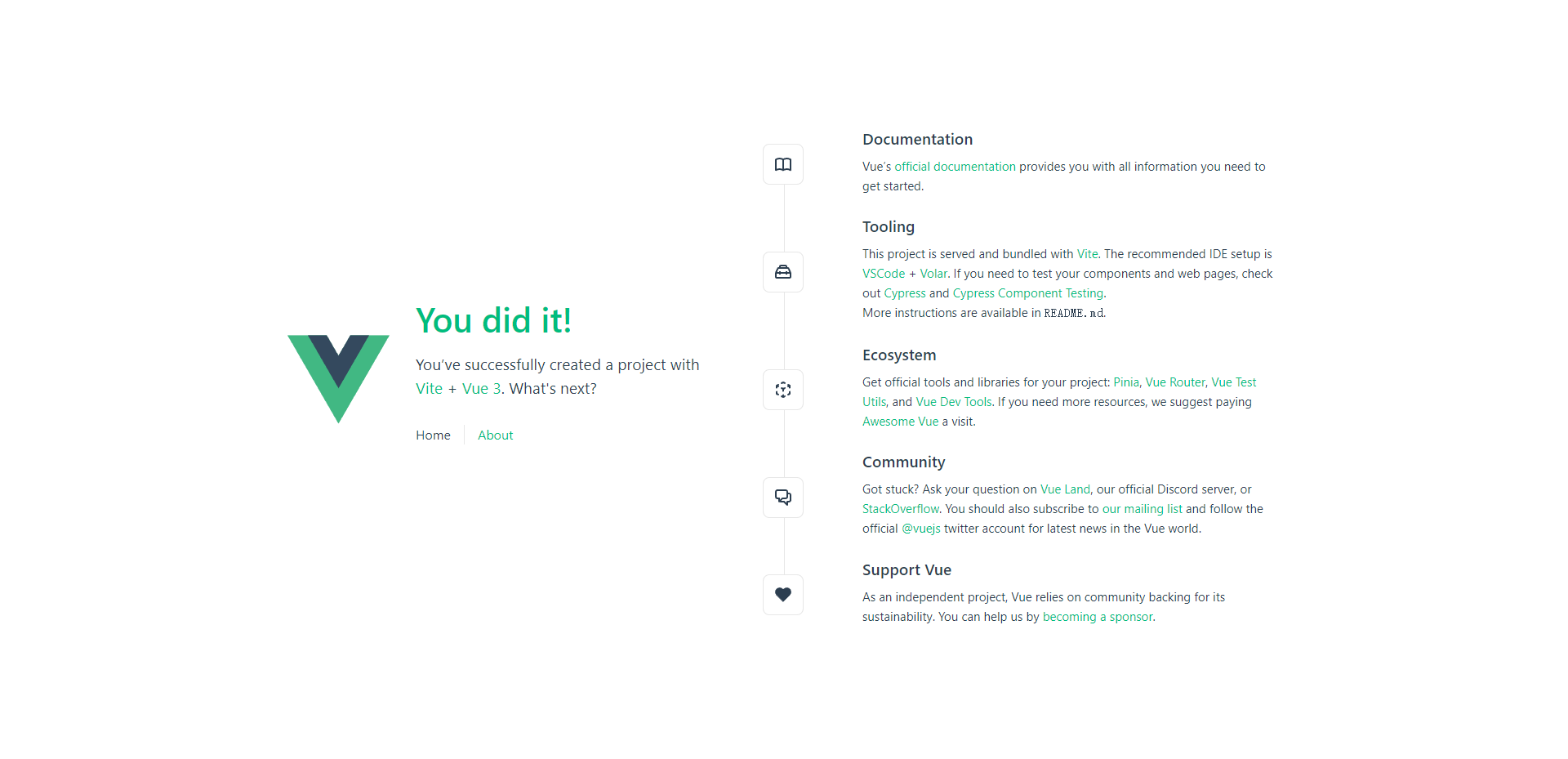Click the Documentation book icon
Viewport: 1568px width, 759px height.
pyautogui.click(x=783, y=164)
